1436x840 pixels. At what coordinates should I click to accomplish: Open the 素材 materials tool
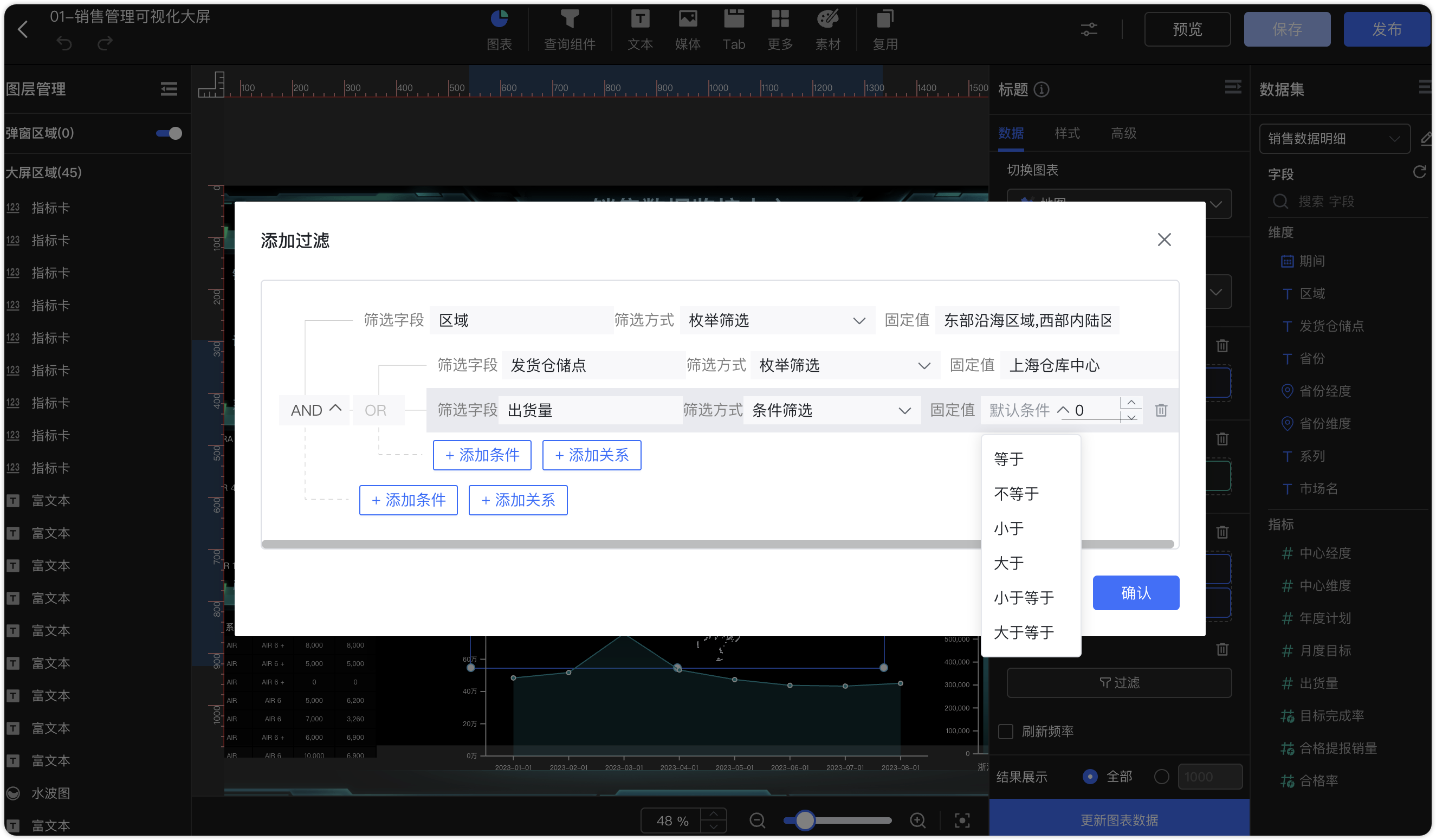coord(827,30)
